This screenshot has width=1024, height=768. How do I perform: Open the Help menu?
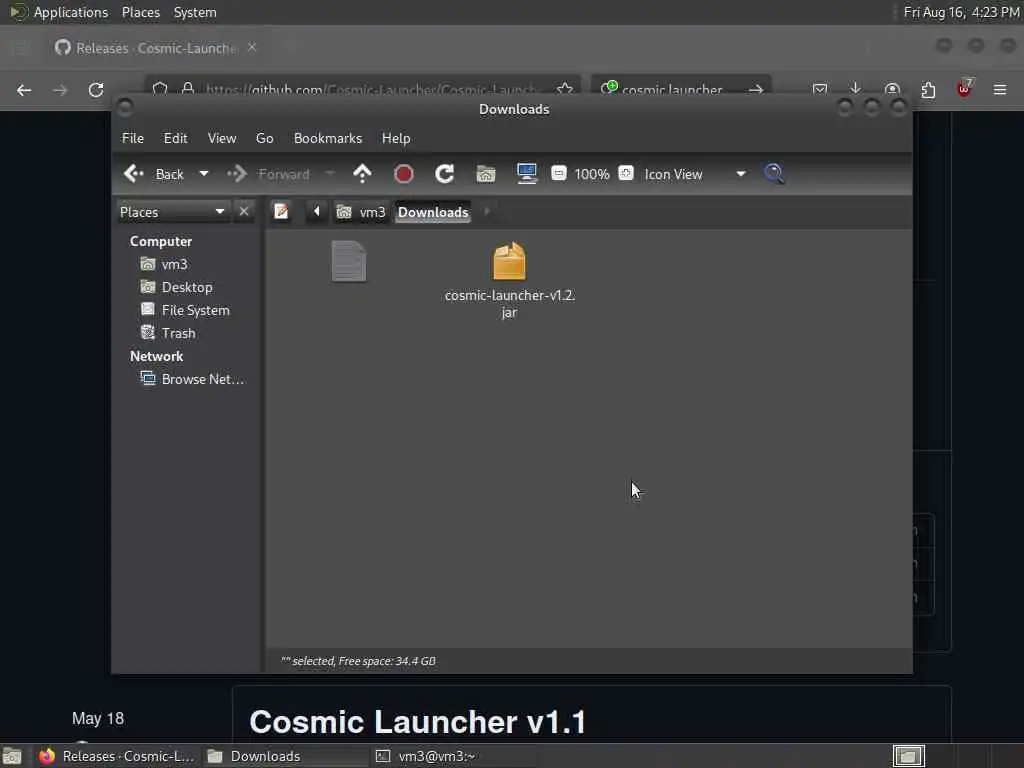(x=396, y=138)
